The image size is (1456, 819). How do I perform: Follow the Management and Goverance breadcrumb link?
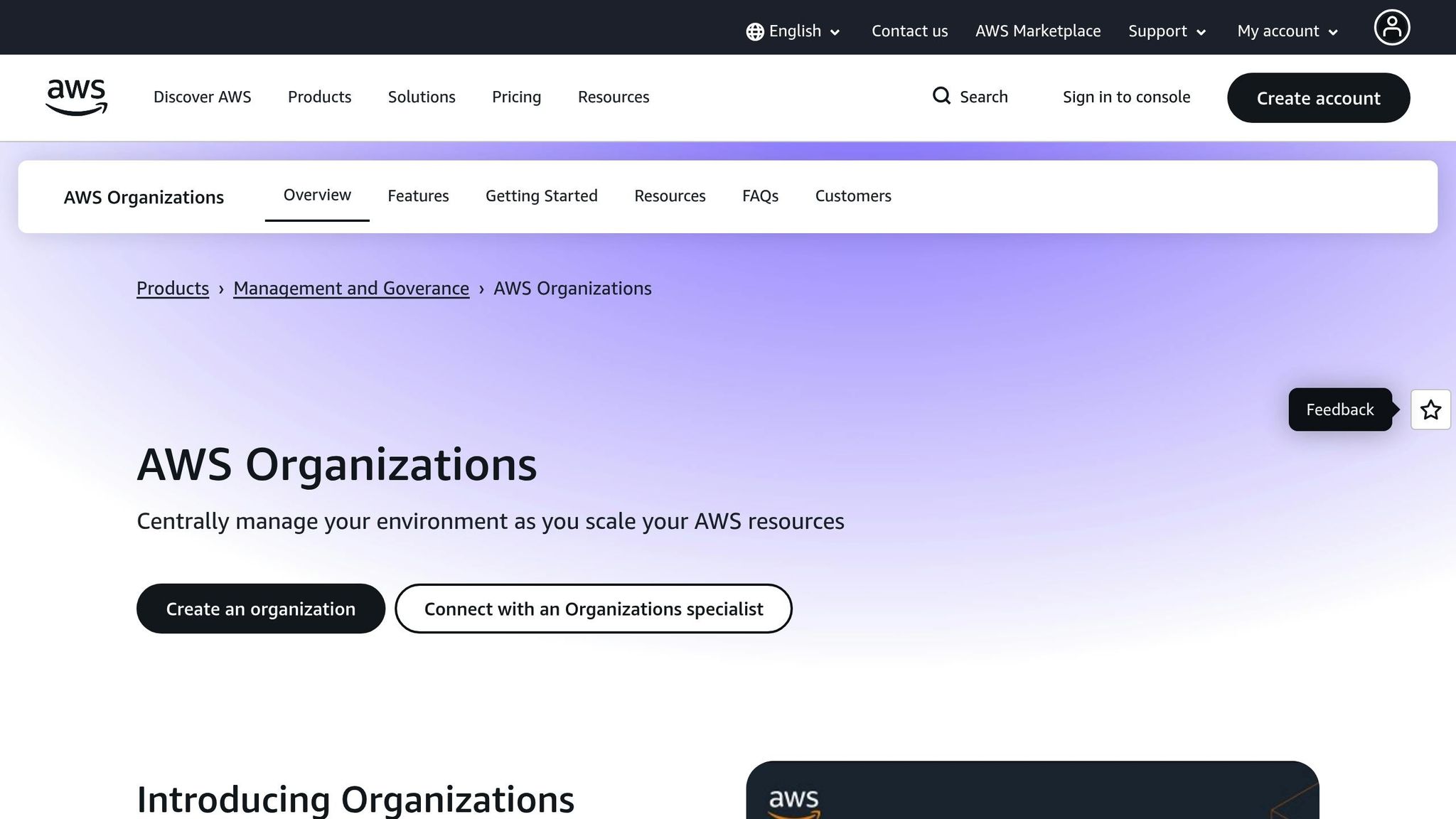tap(351, 288)
